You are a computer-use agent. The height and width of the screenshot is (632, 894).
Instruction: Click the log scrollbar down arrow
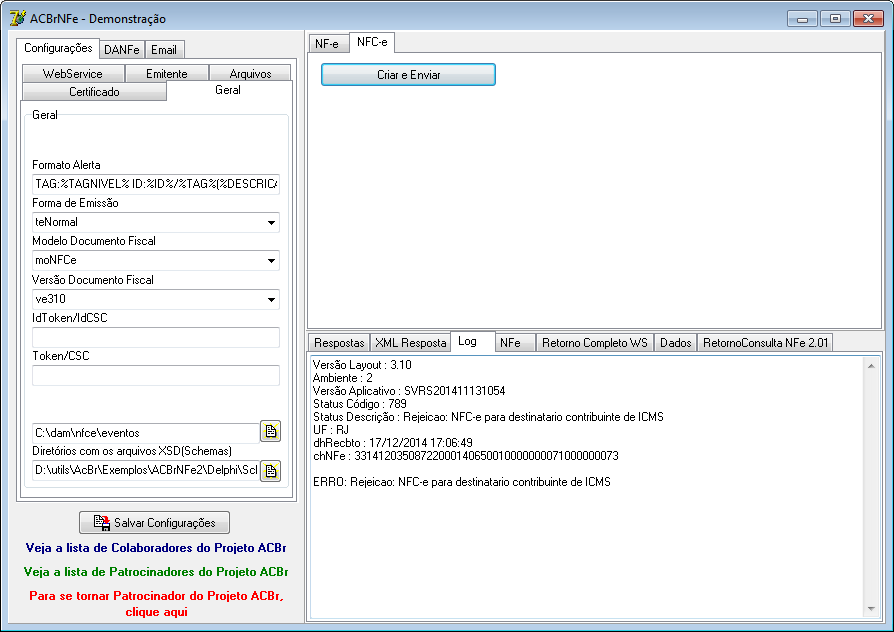871,609
